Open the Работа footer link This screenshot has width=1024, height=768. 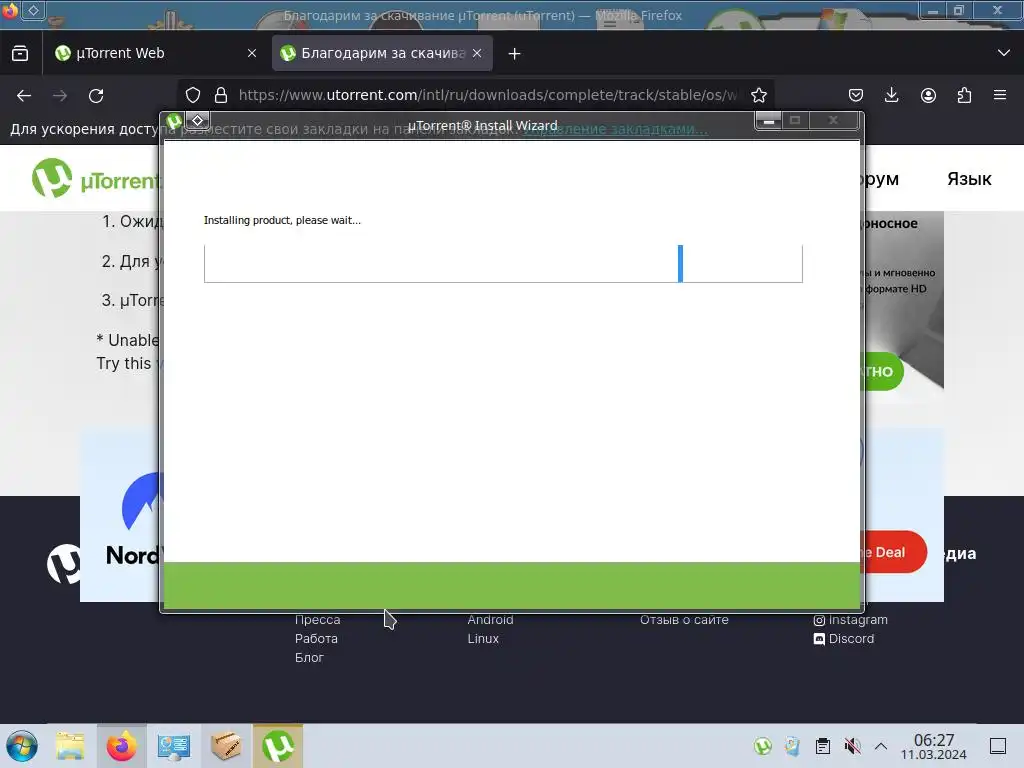316,639
